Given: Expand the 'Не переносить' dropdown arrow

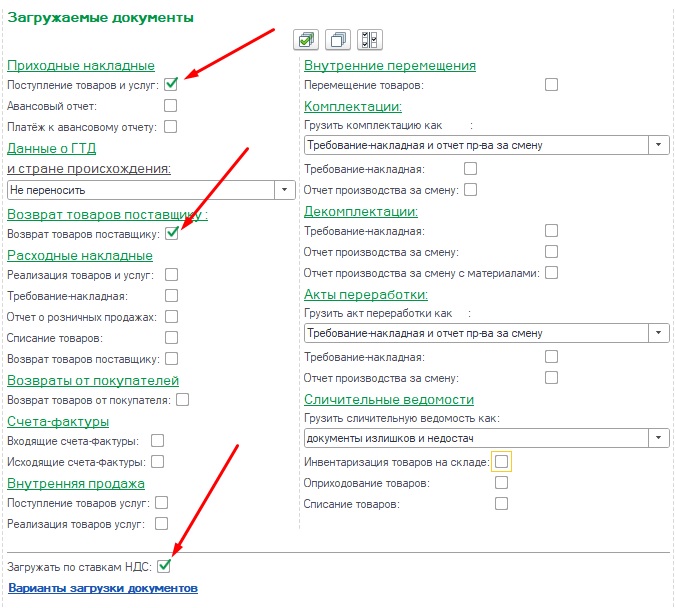Looking at the screenshot, I should click(x=285, y=188).
